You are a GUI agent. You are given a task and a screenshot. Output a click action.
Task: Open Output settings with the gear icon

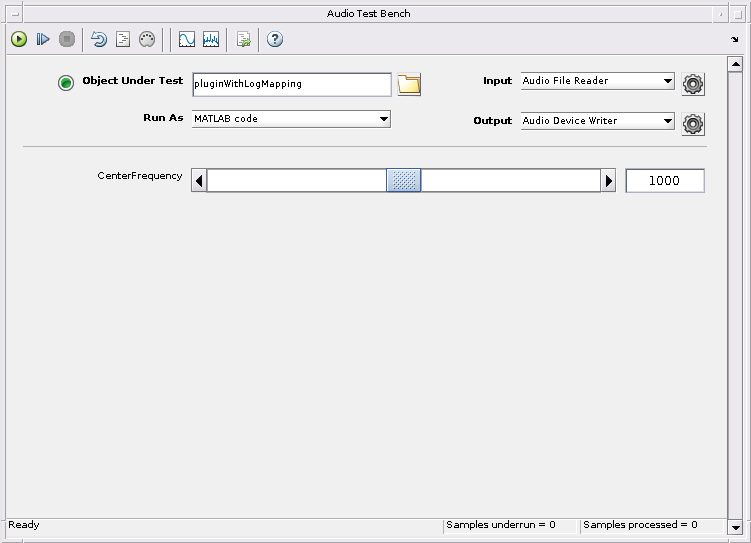click(693, 124)
